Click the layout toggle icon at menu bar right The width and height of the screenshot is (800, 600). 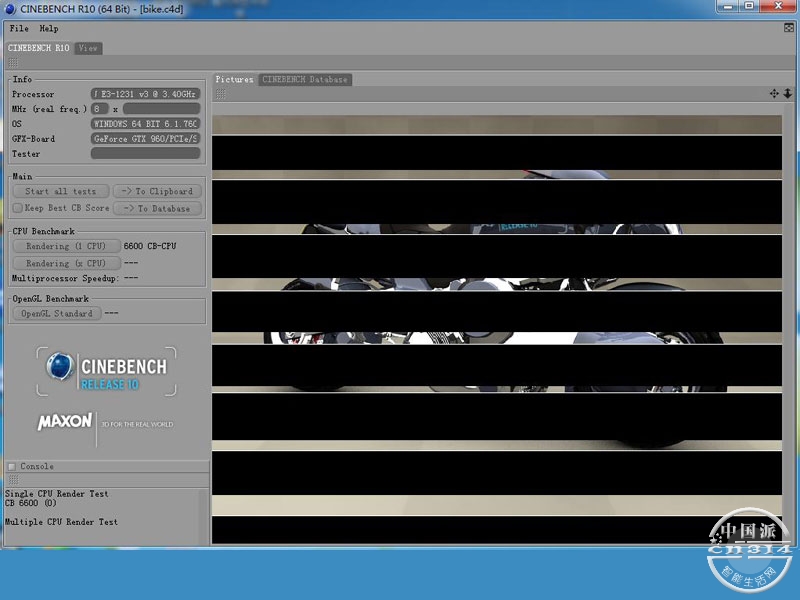point(789,28)
